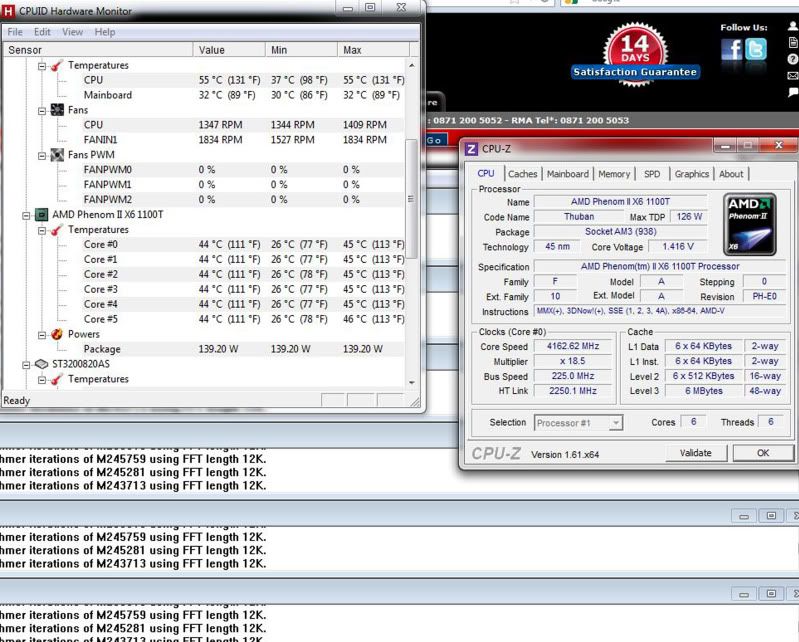Collapse the ST3200820AS drive node
The height and width of the screenshot is (642, 799).
(26, 365)
